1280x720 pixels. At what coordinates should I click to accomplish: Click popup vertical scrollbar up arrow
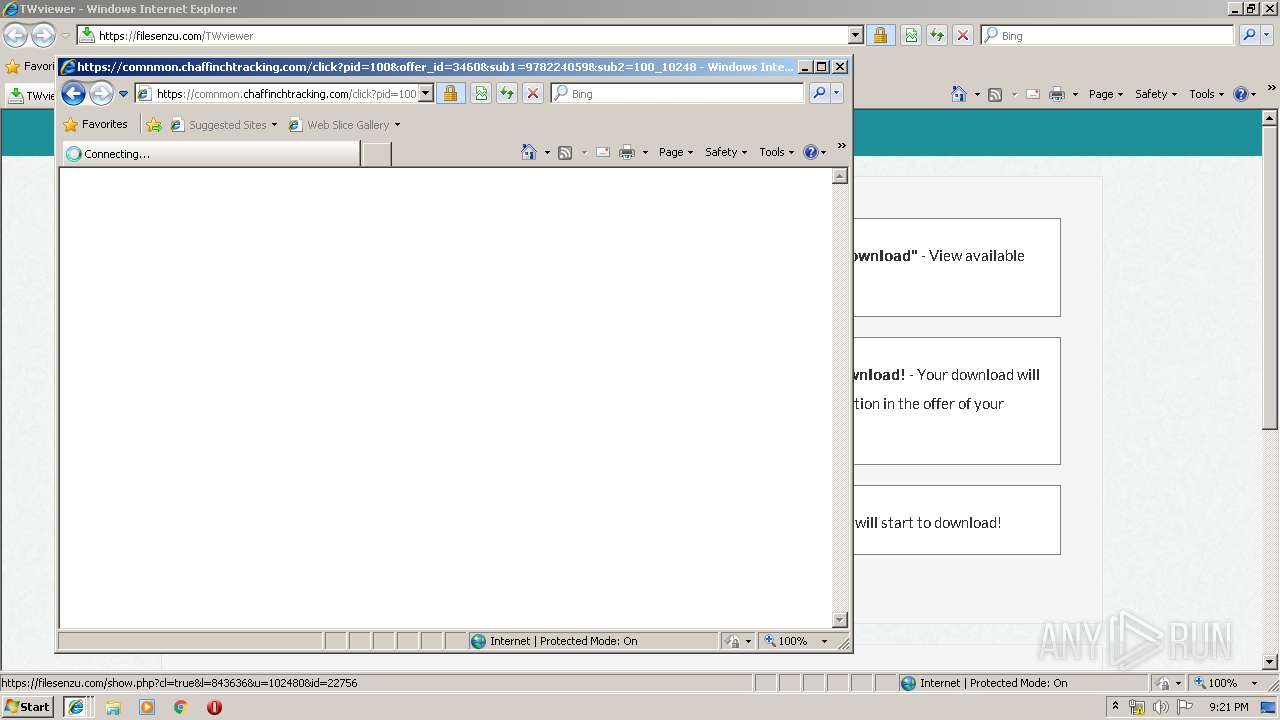click(840, 176)
